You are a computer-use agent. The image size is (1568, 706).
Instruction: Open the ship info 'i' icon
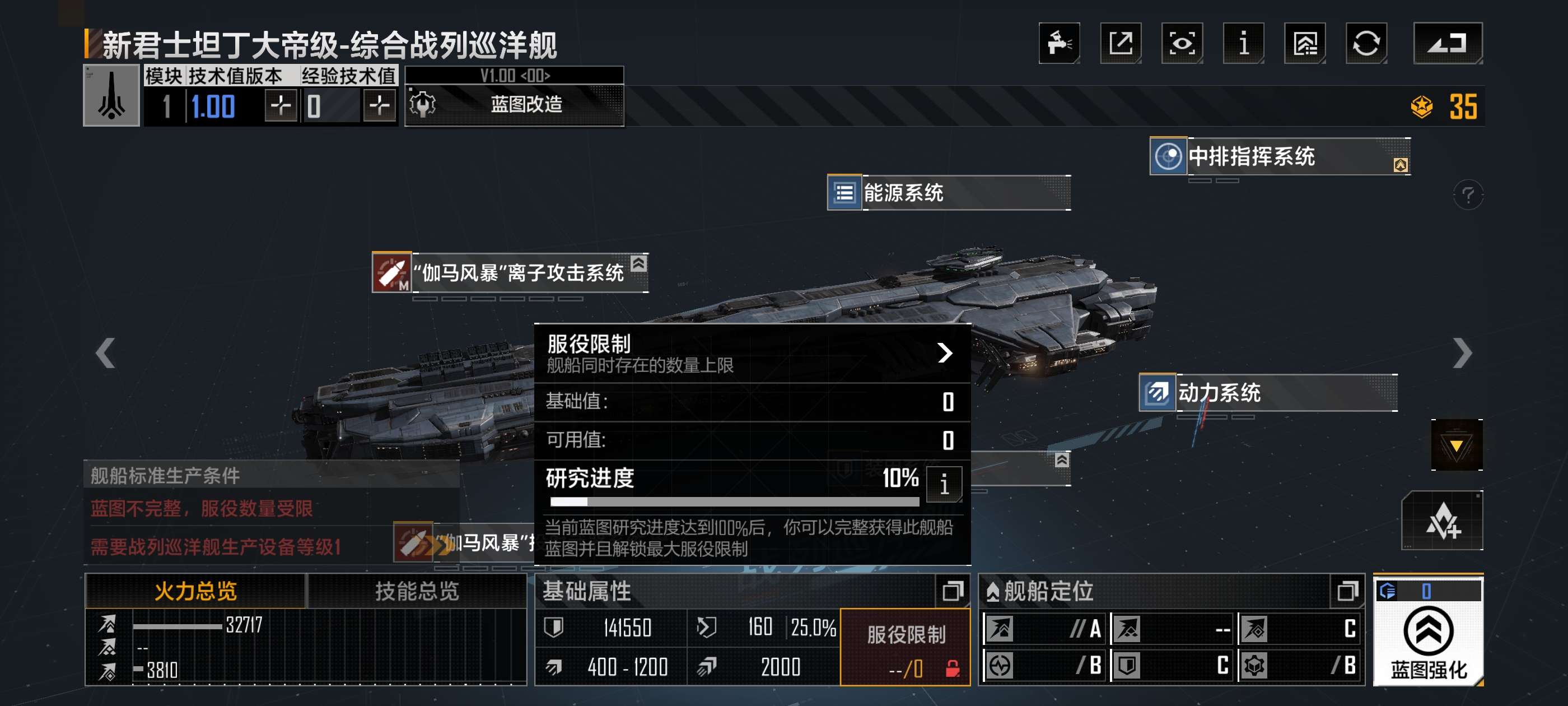1244,43
